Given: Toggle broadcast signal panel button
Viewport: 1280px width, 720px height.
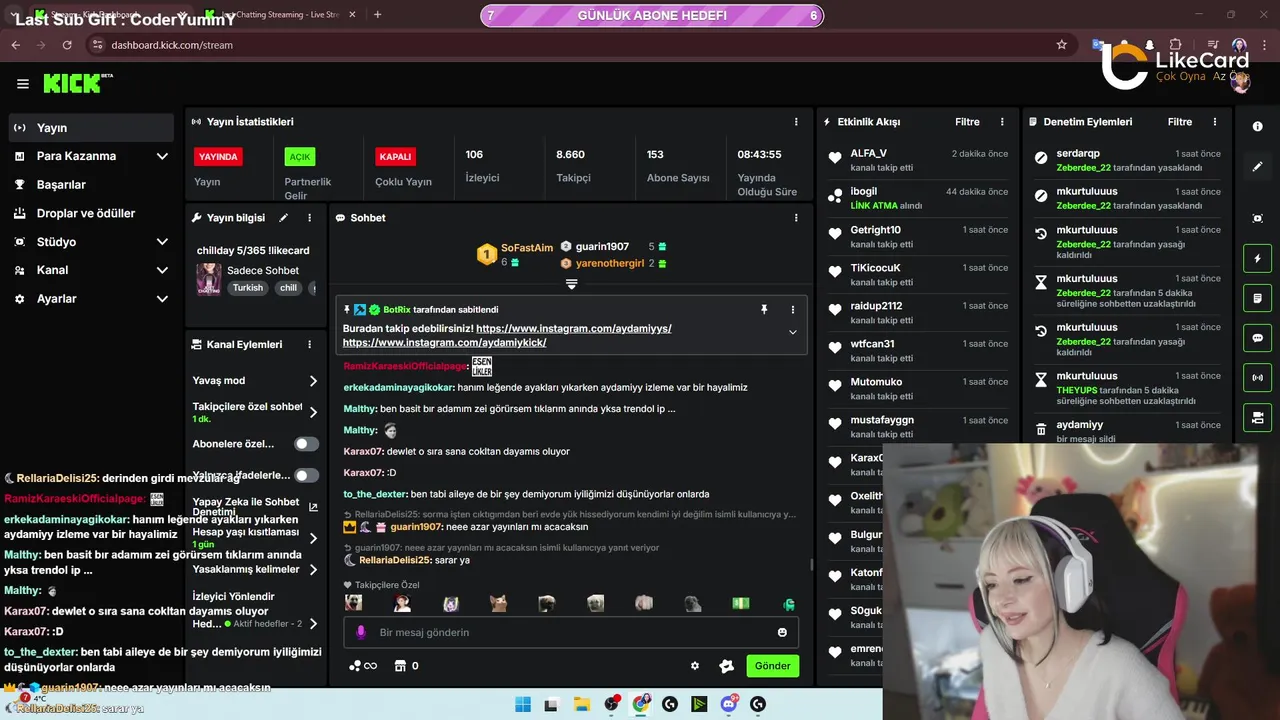Looking at the screenshot, I should 1257,378.
